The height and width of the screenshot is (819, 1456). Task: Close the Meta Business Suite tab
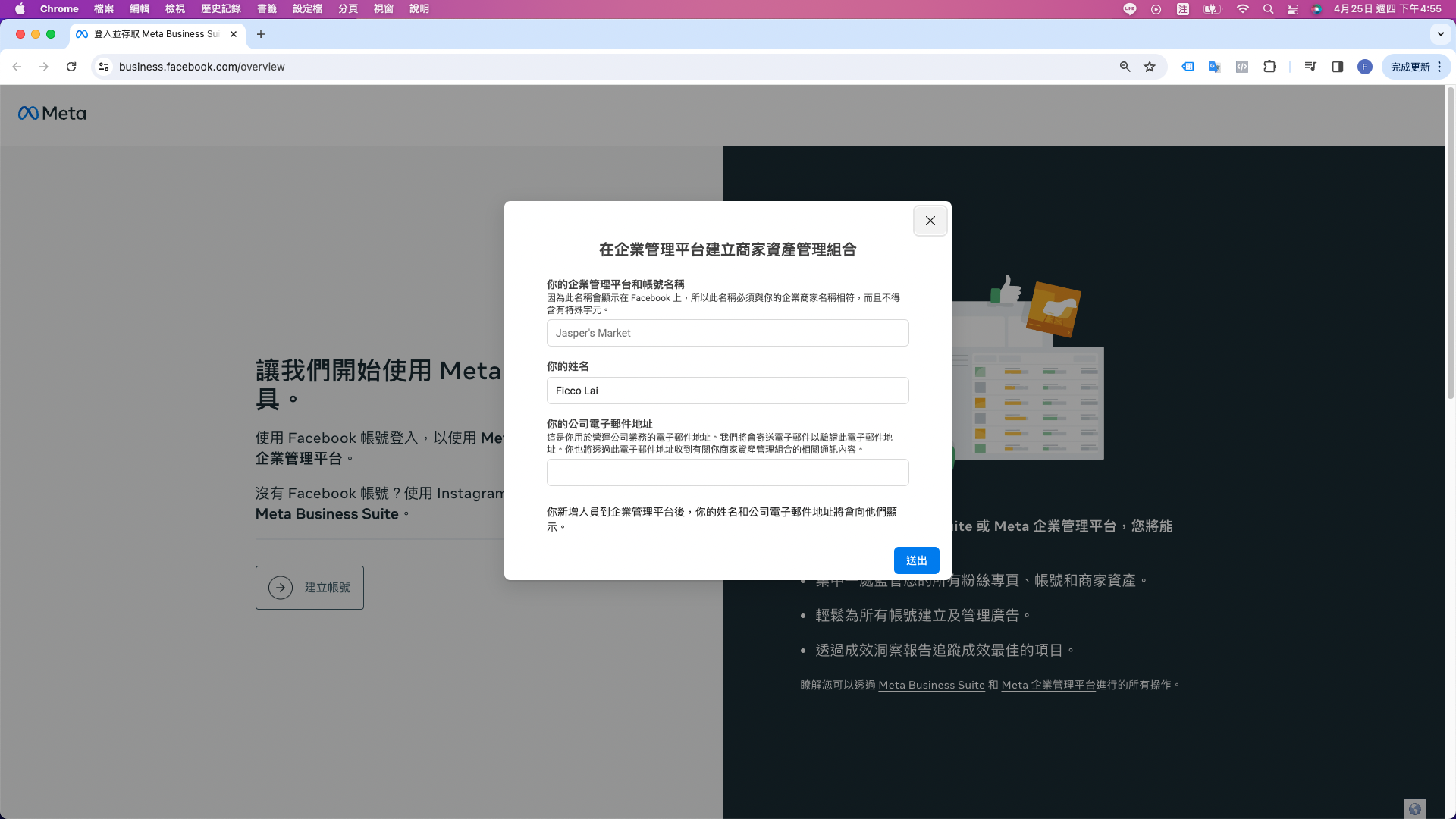click(x=234, y=34)
